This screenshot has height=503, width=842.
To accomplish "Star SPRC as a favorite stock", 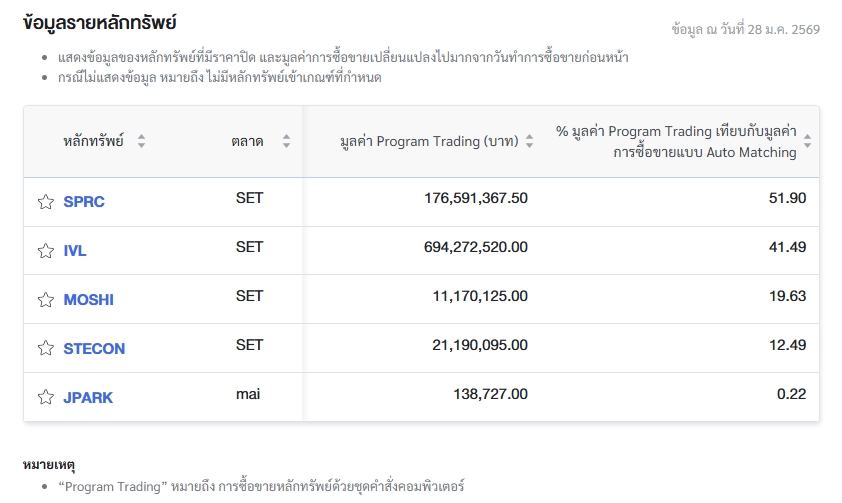I will (45, 202).
